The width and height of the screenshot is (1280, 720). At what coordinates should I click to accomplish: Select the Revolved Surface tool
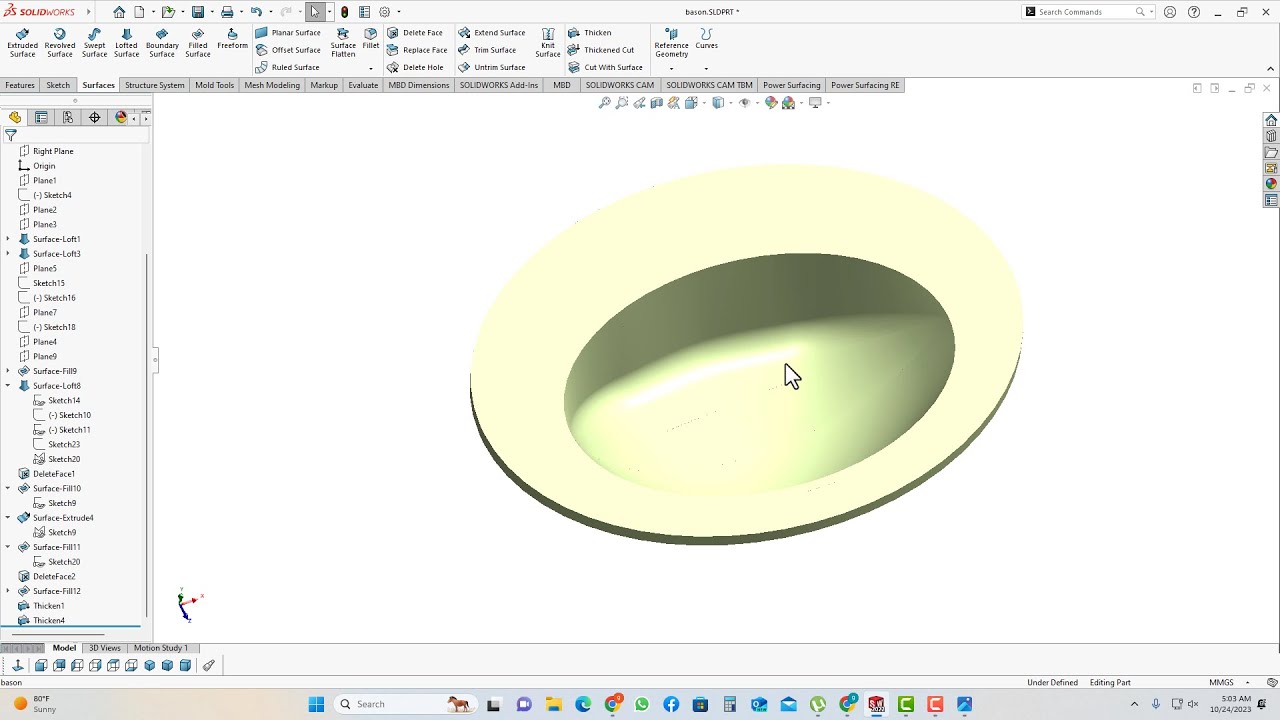click(x=59, y=43)
